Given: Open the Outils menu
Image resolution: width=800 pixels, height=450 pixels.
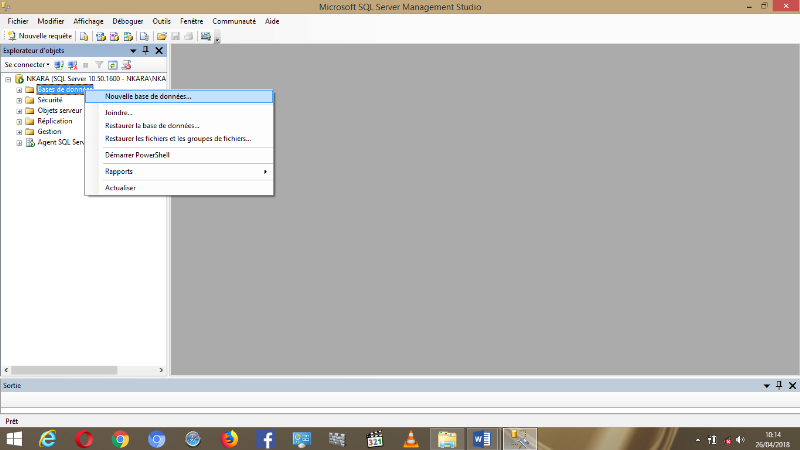Looking at the screenshot, I should click(161, 21).
